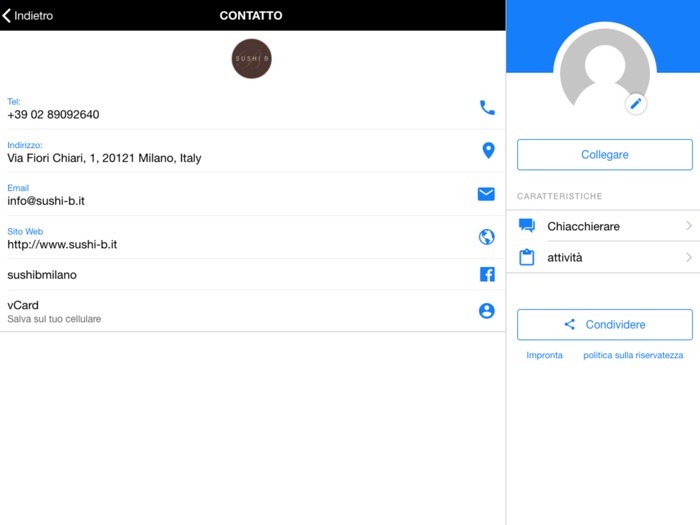Click the chat bubbles icon
Viewport: 700px width, 525px height.
(527, 225)
